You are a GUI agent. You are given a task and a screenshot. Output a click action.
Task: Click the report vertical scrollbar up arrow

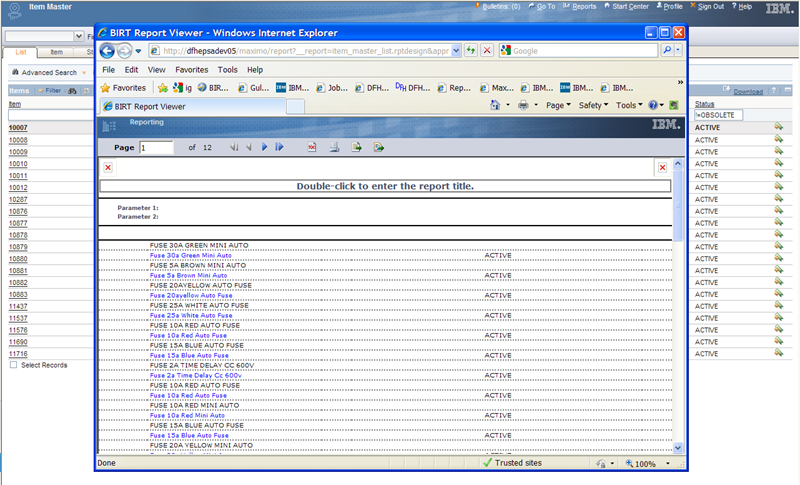pyautogui.click(x=678, y=164)
